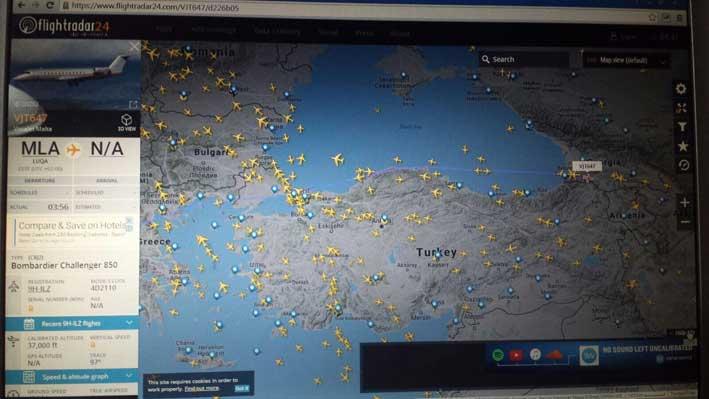Expand Speed & altitude graph section
The height and width of the screenshot is (399, 709).
[x=72, y=376]
